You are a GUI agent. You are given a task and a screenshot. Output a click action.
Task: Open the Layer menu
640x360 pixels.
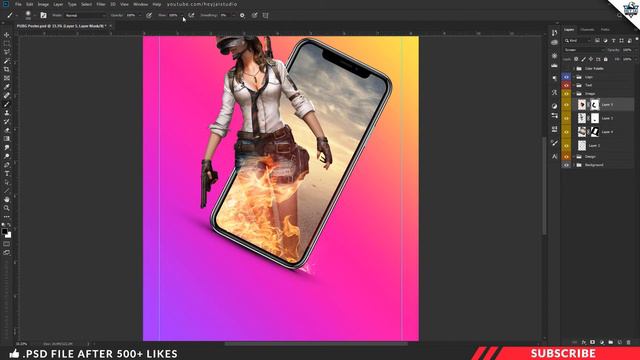58,4
